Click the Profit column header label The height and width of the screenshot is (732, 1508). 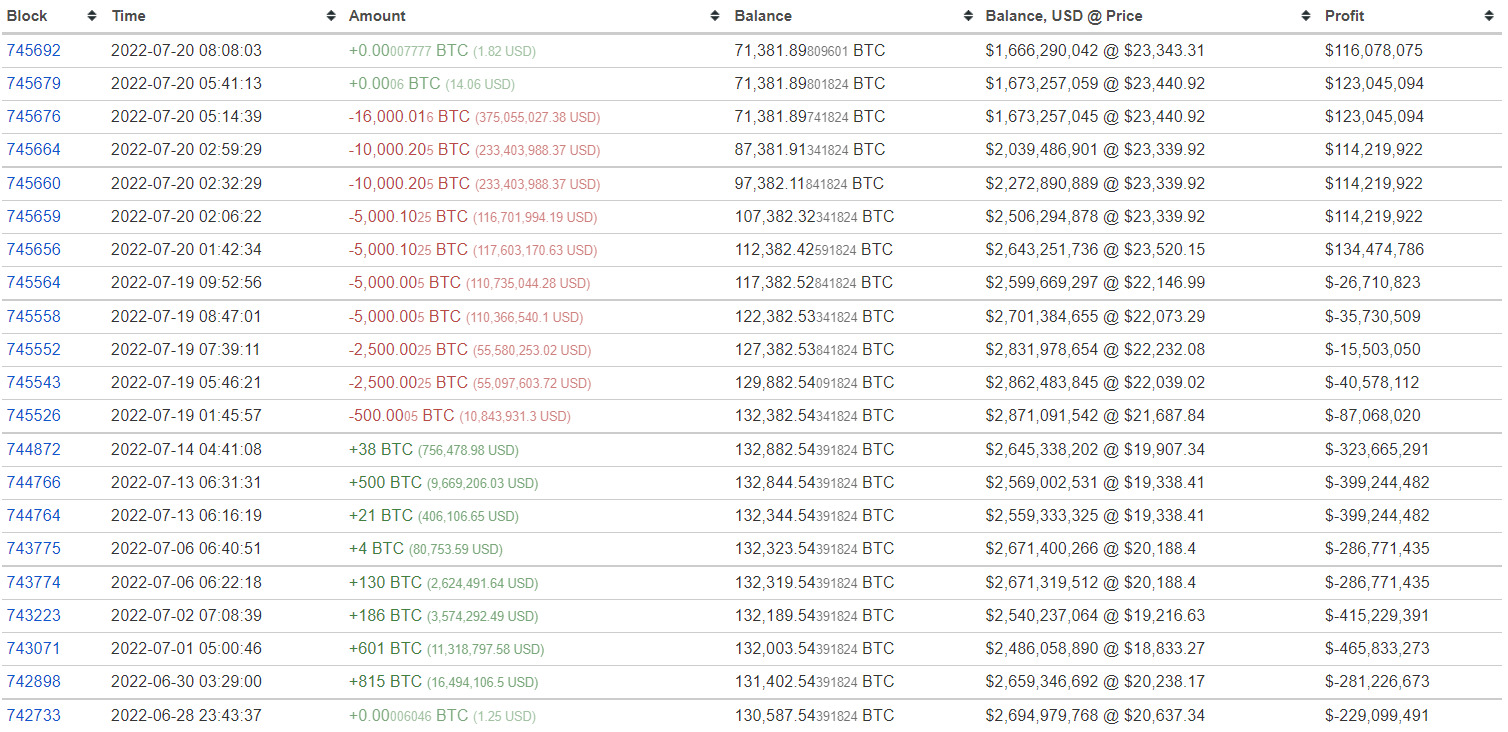[1345, 16]
